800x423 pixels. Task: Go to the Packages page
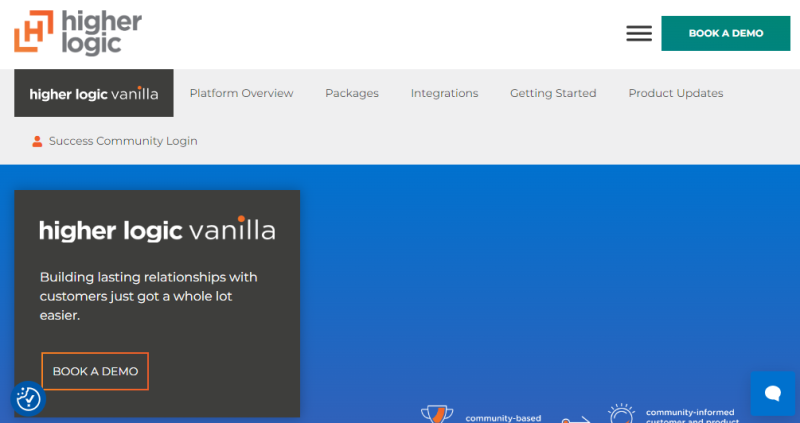click(352, 93)
